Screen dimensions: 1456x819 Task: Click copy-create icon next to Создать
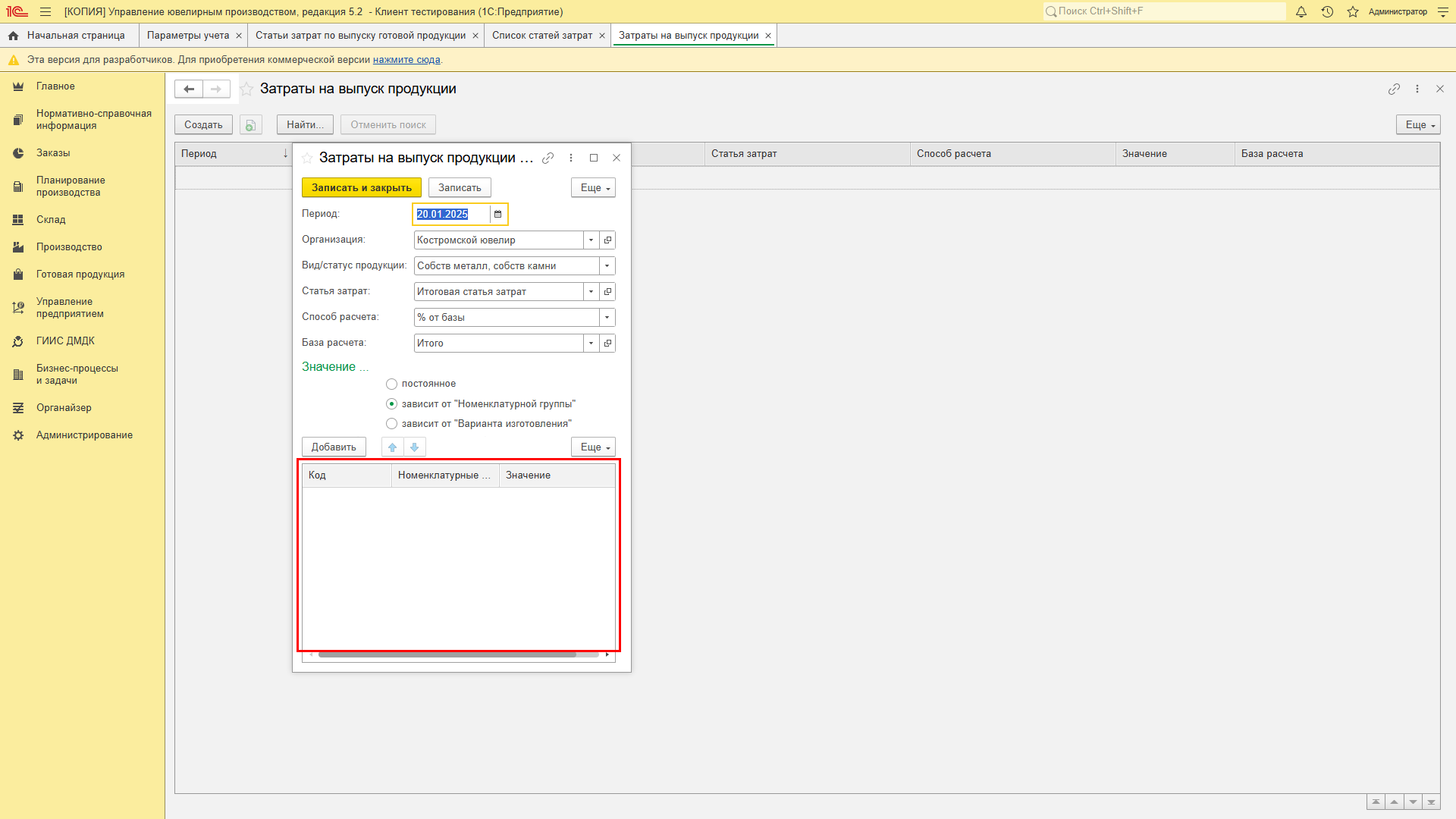coord(251,125)
